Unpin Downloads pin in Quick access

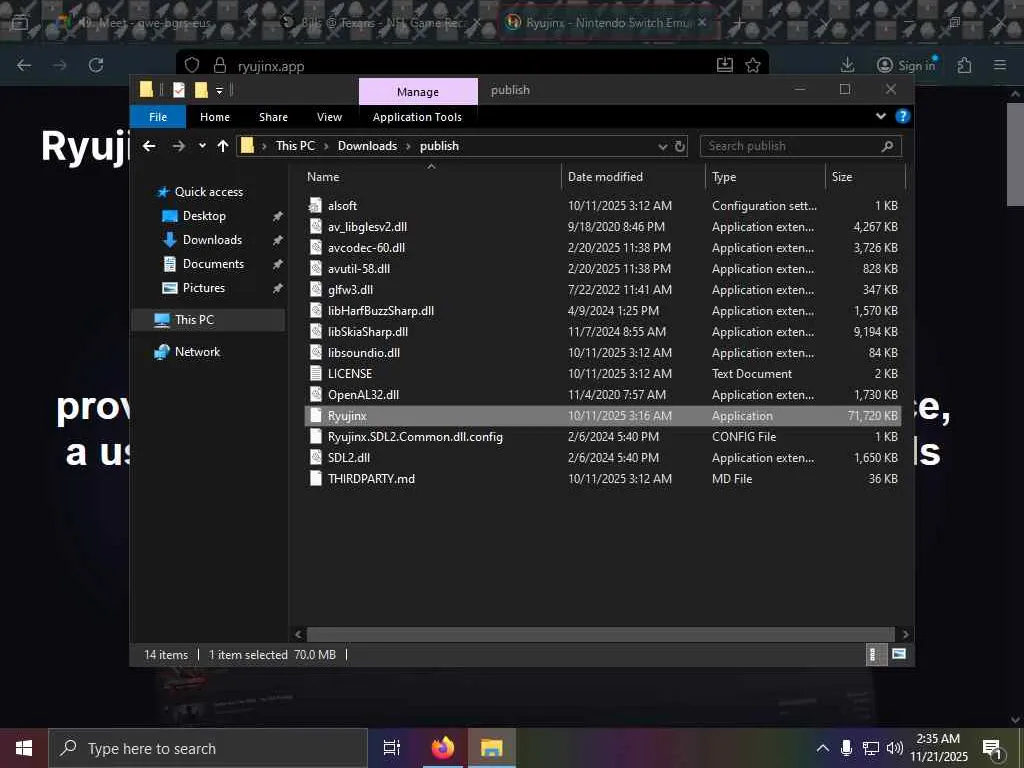[278, 240]
